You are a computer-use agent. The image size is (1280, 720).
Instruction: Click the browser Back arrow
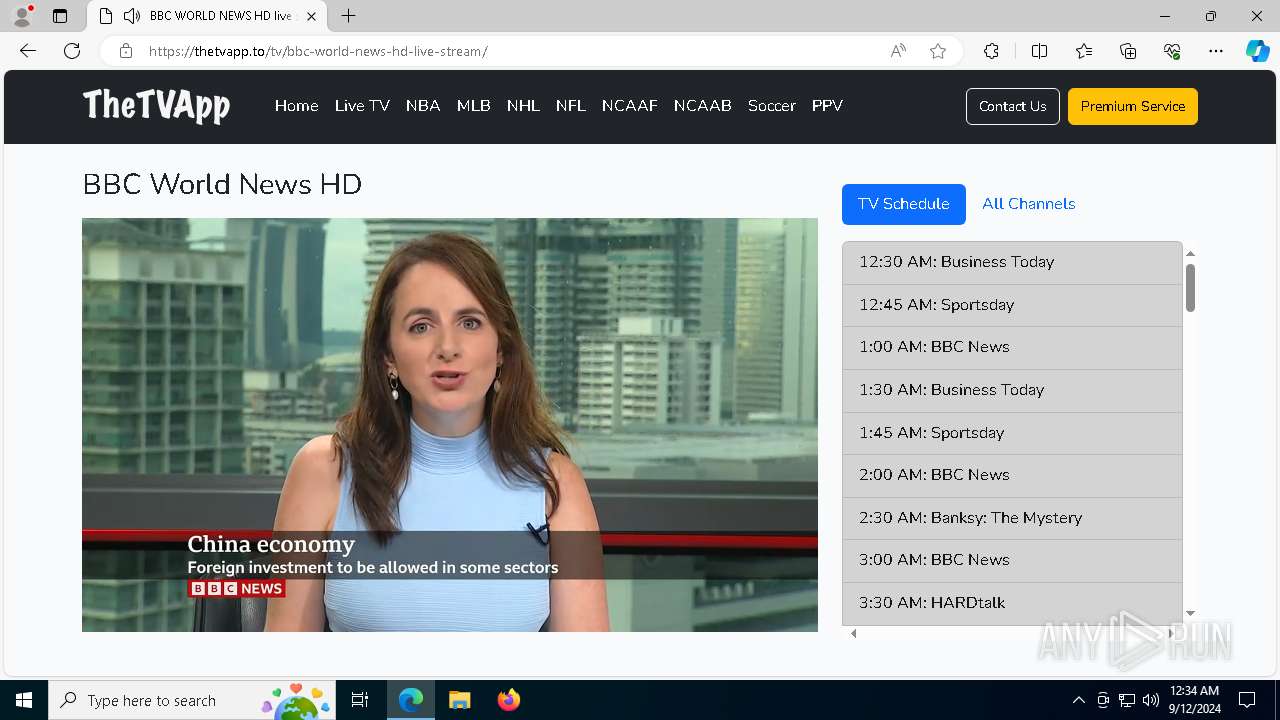point(28,51)
